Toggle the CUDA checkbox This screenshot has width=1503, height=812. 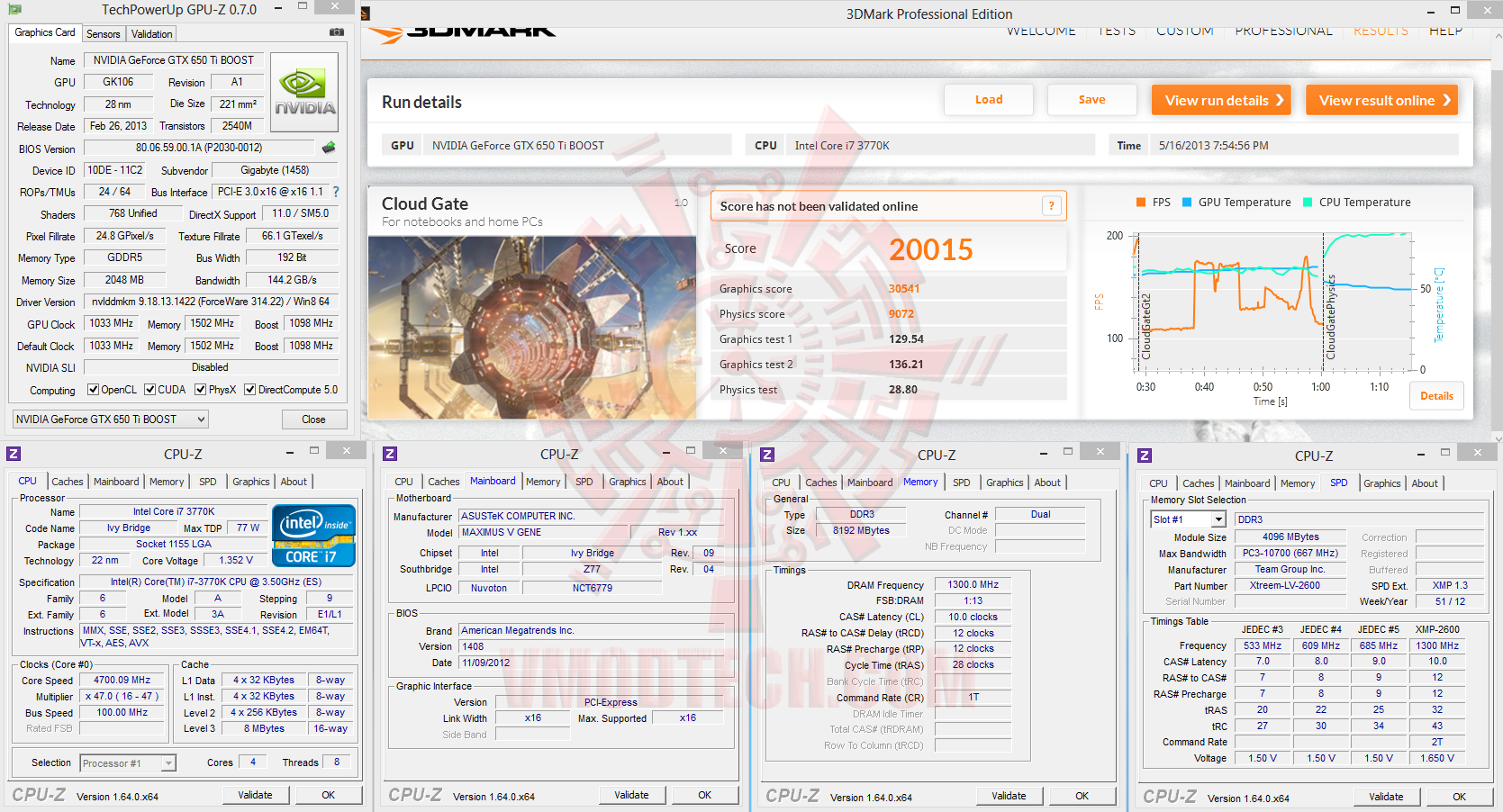pyautogui.click(x=149, y=390)
